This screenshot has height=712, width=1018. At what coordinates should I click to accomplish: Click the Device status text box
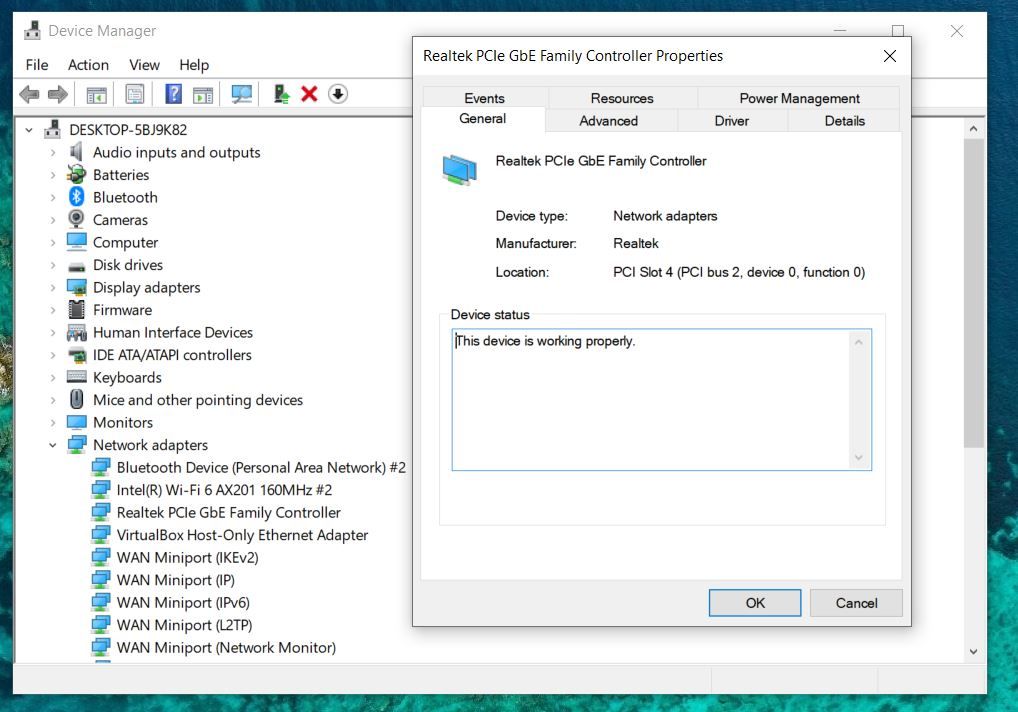(x=662, y=399)
